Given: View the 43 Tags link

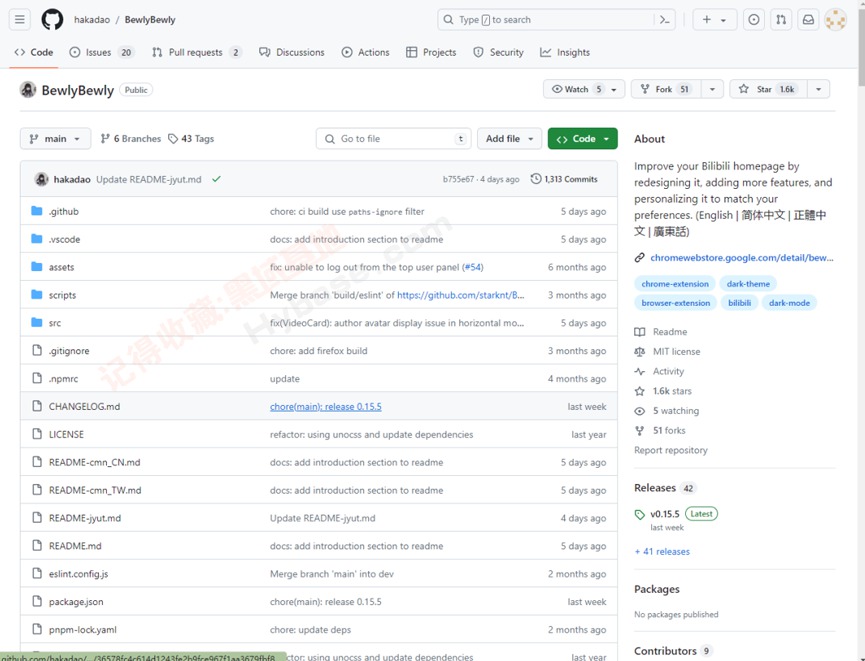Looking at the screenshot, I should (191, 138).
